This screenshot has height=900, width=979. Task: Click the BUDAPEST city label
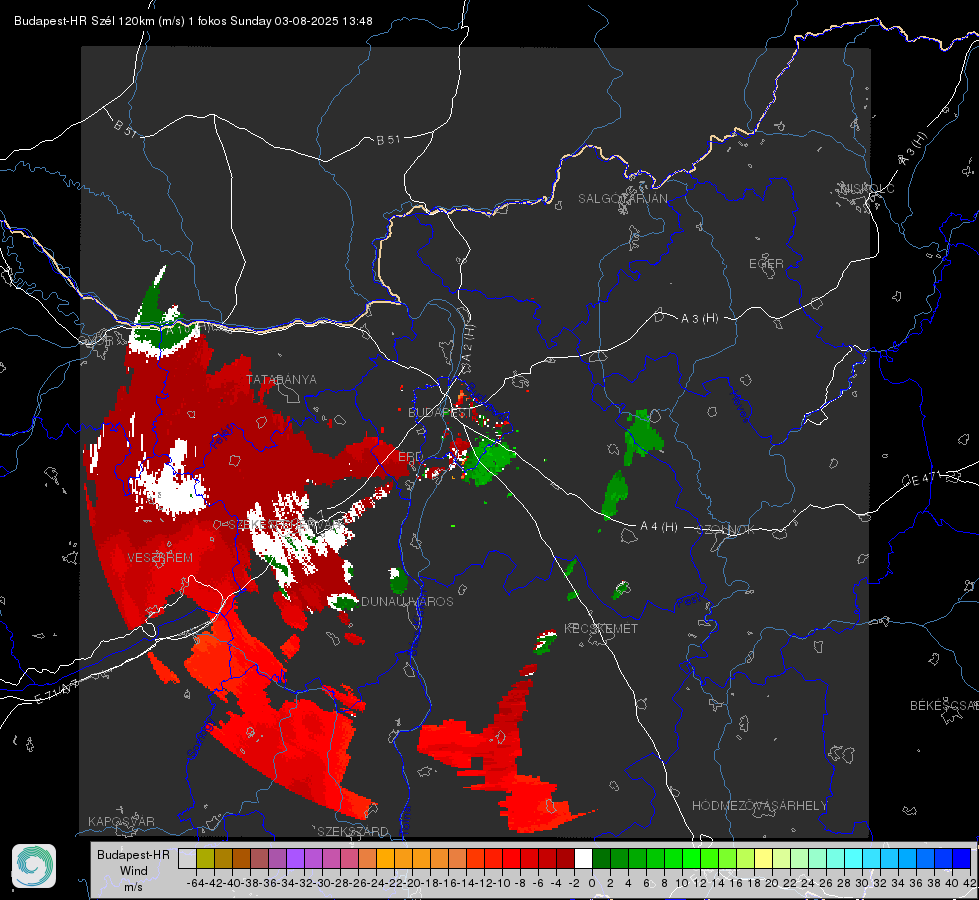(x=440, y=413)
